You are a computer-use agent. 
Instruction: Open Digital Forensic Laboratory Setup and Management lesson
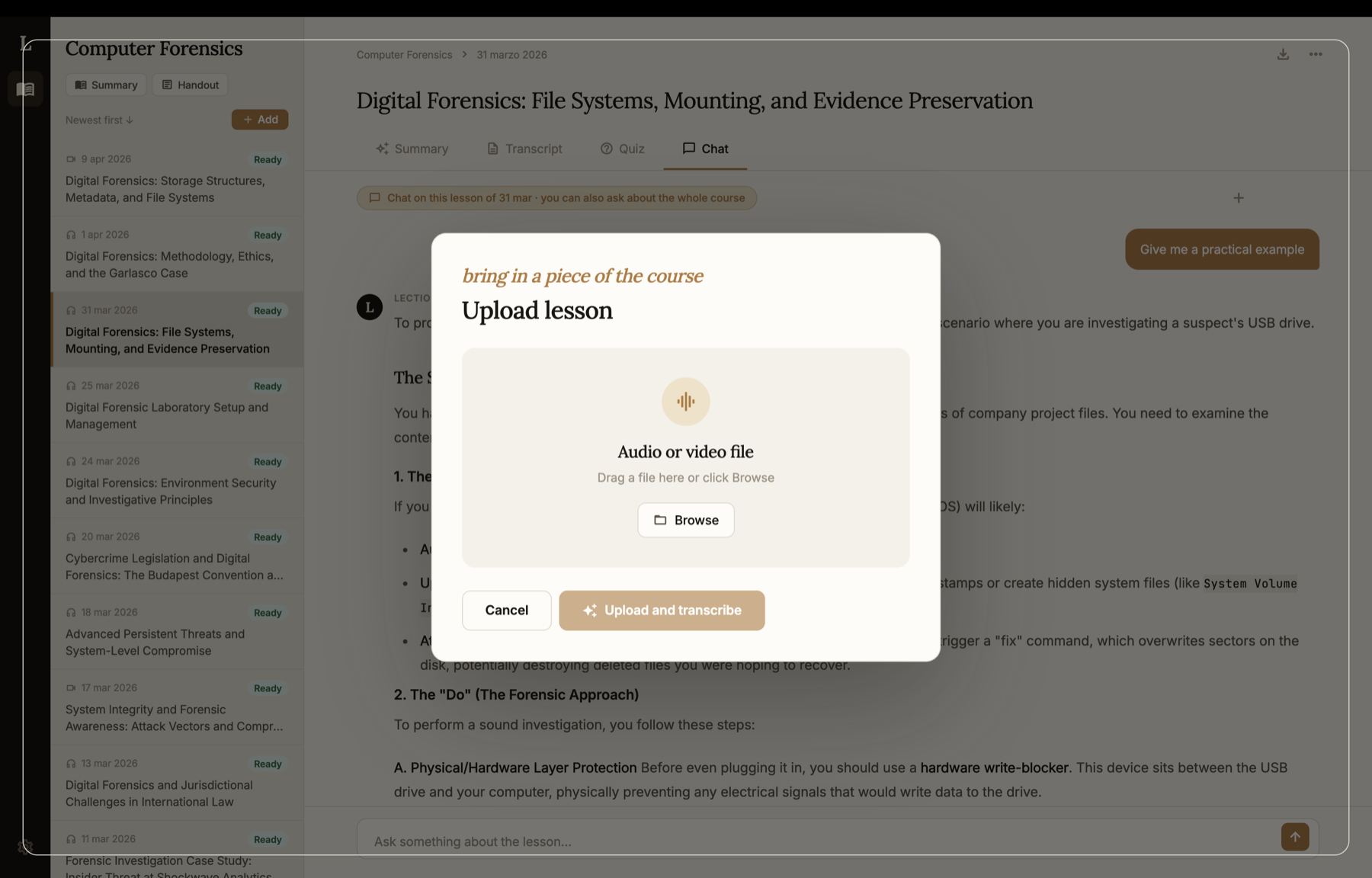(177, 405)
